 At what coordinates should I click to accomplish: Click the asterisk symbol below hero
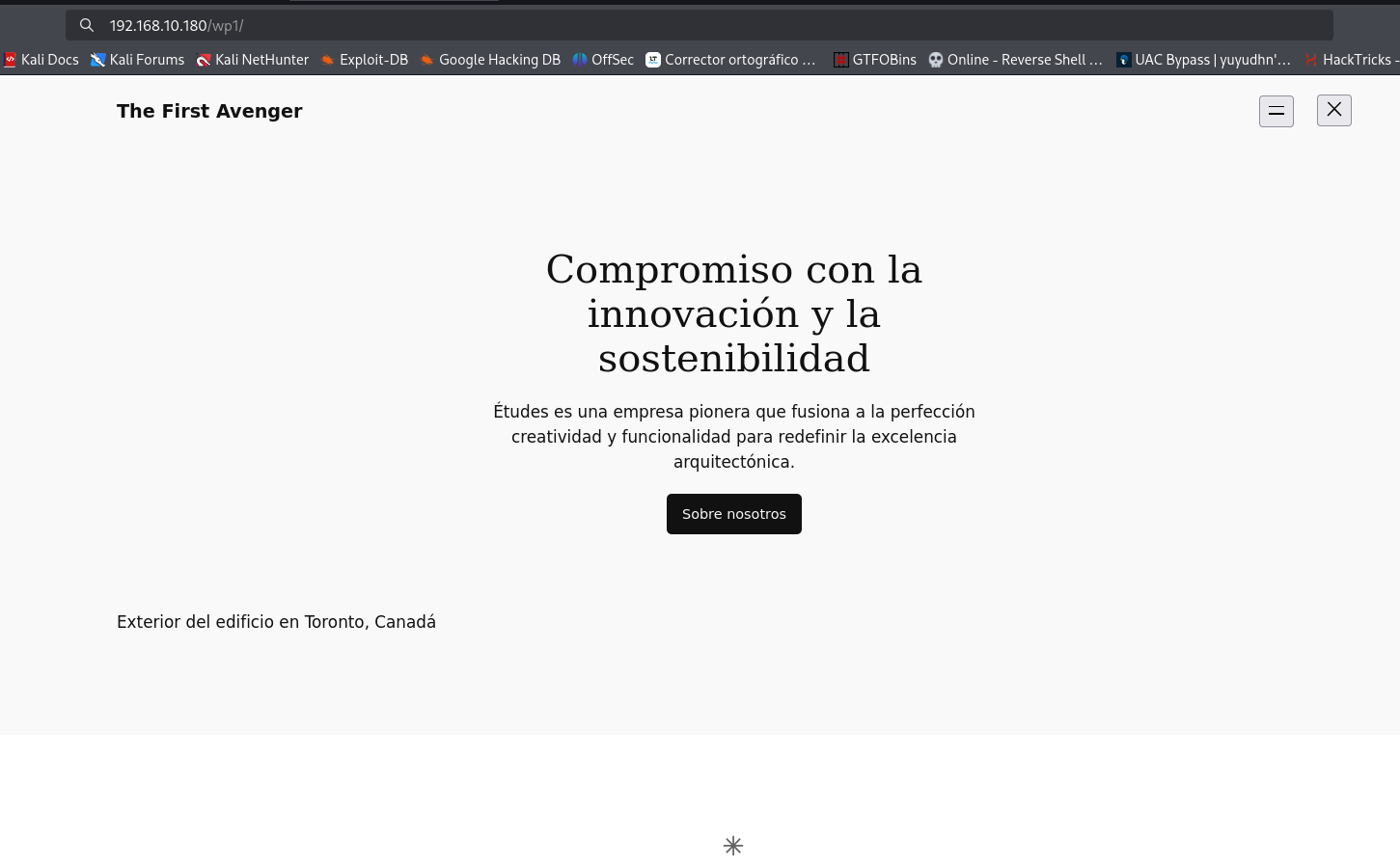pyautogui.click(x=733, y=846)
